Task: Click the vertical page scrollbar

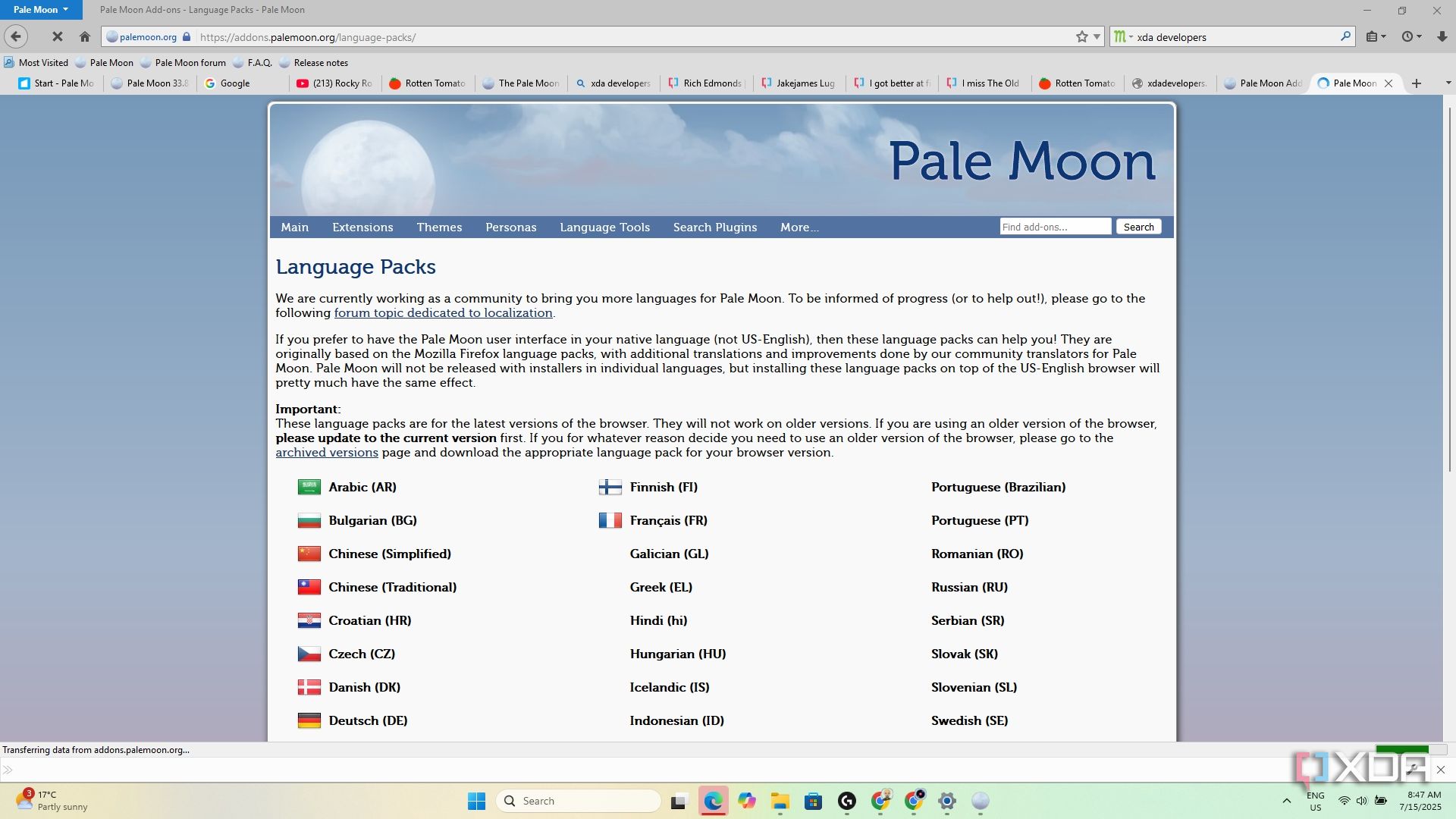Action: click(x=1449, y=288)
